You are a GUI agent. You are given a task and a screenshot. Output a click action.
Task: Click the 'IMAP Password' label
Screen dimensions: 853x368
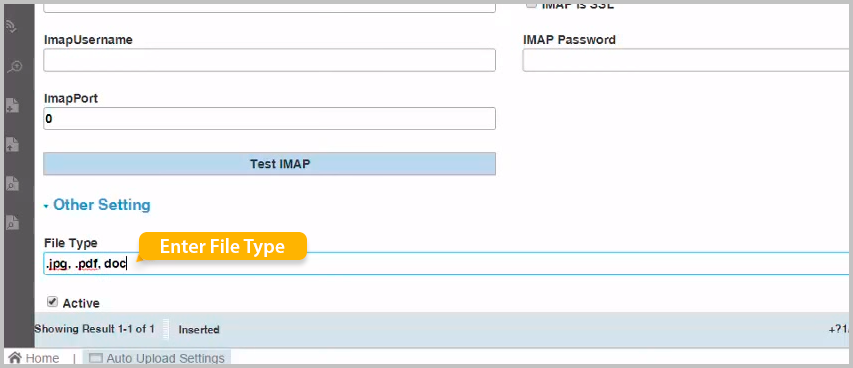(x=569, y=40)
